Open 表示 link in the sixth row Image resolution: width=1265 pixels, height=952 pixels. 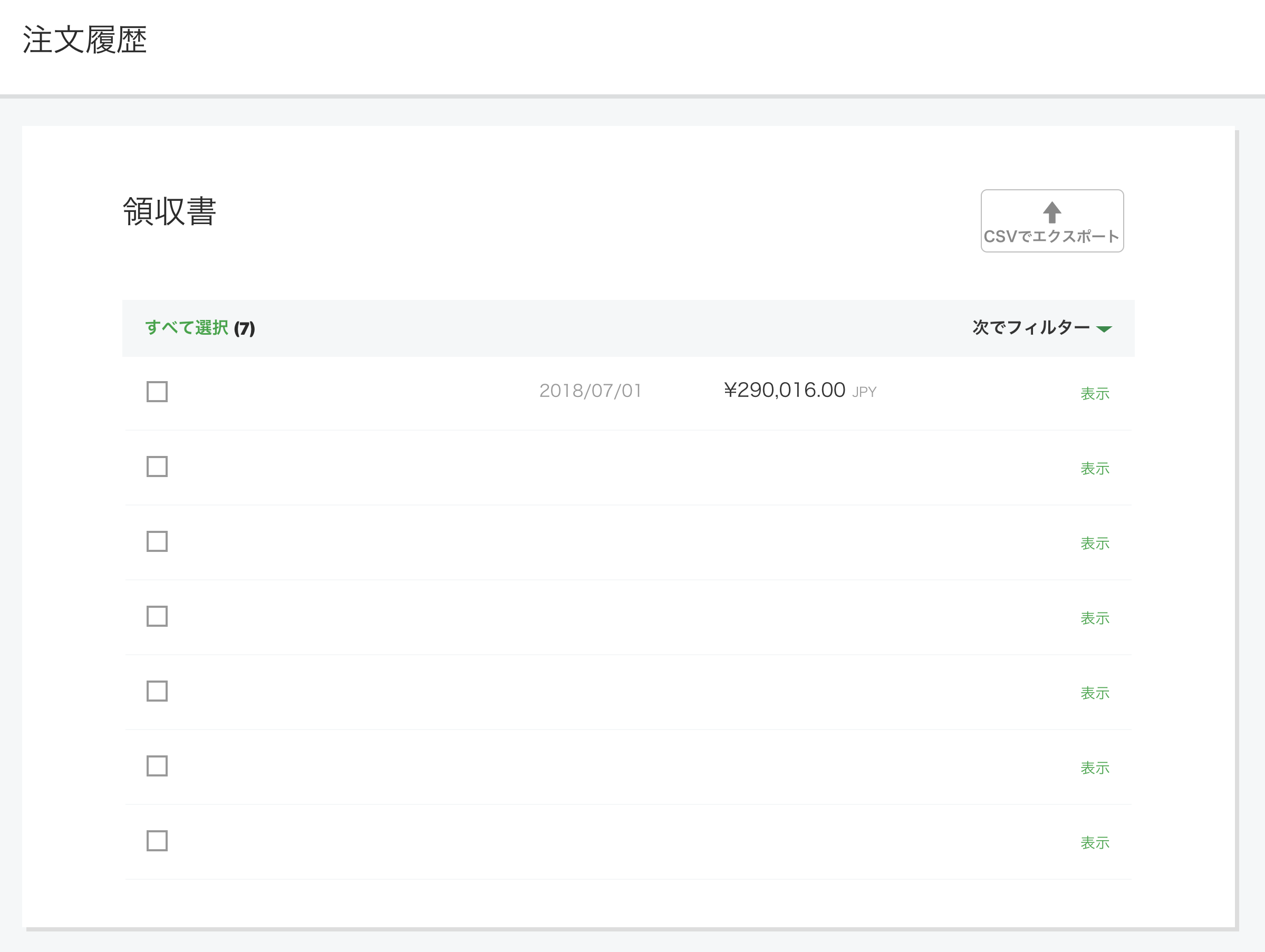click(1095, 769)
